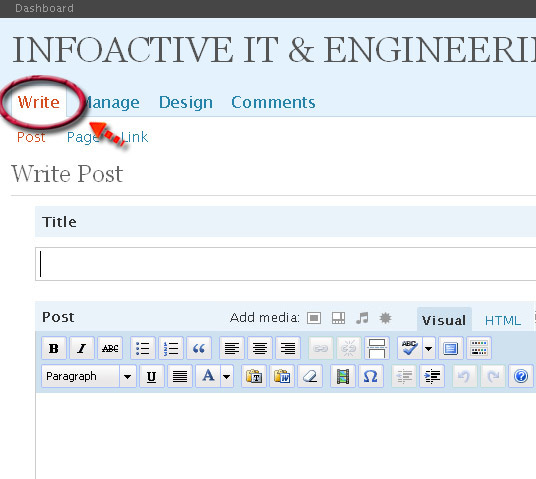Open the Manage tab
Viewport: 536px width, 479px height.
pyautogui.click(x=111, y=103)
